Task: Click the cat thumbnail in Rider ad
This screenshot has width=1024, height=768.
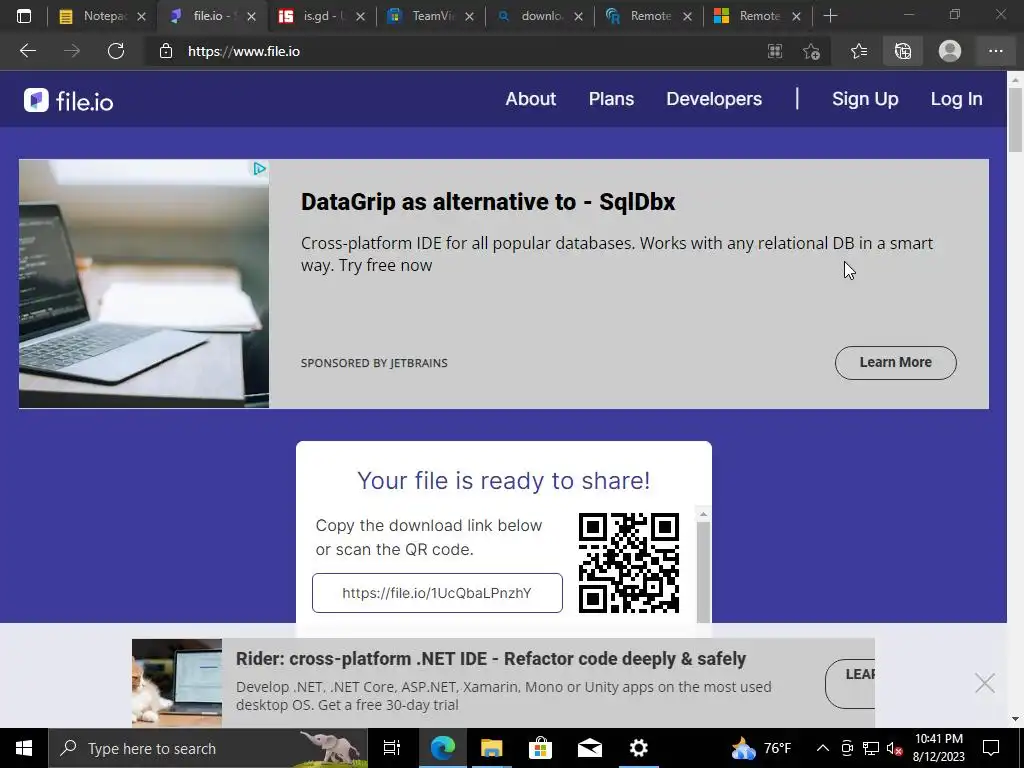Action: [177, 683]
